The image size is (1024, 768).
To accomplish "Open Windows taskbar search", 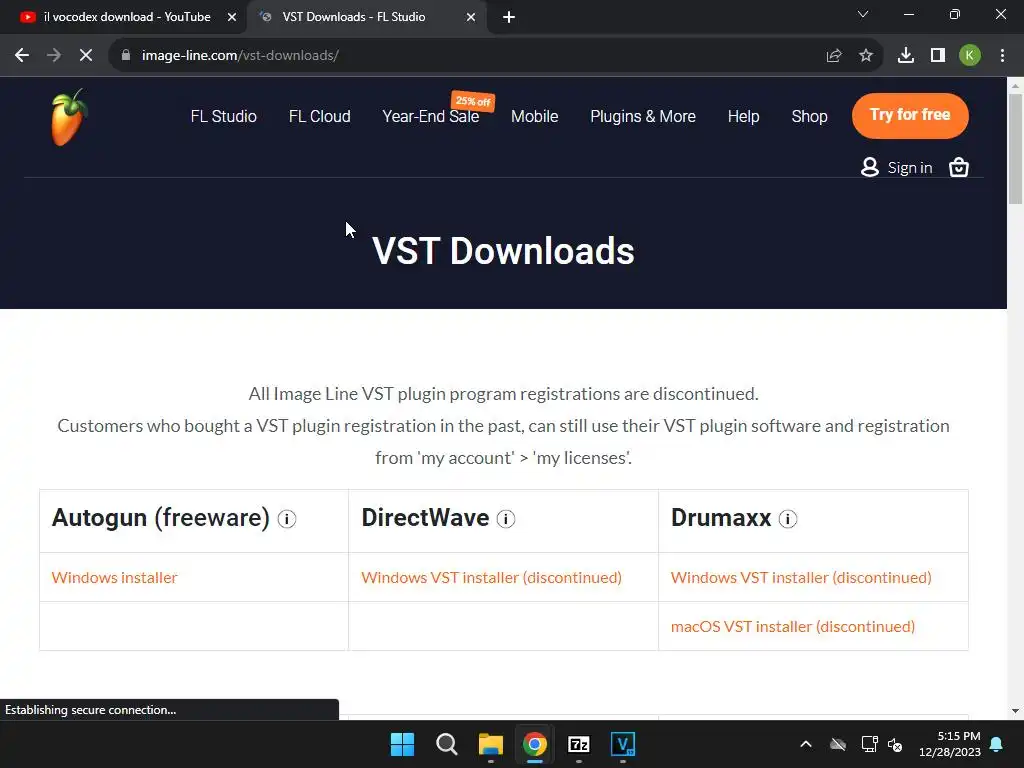I will tap(447, 744).
